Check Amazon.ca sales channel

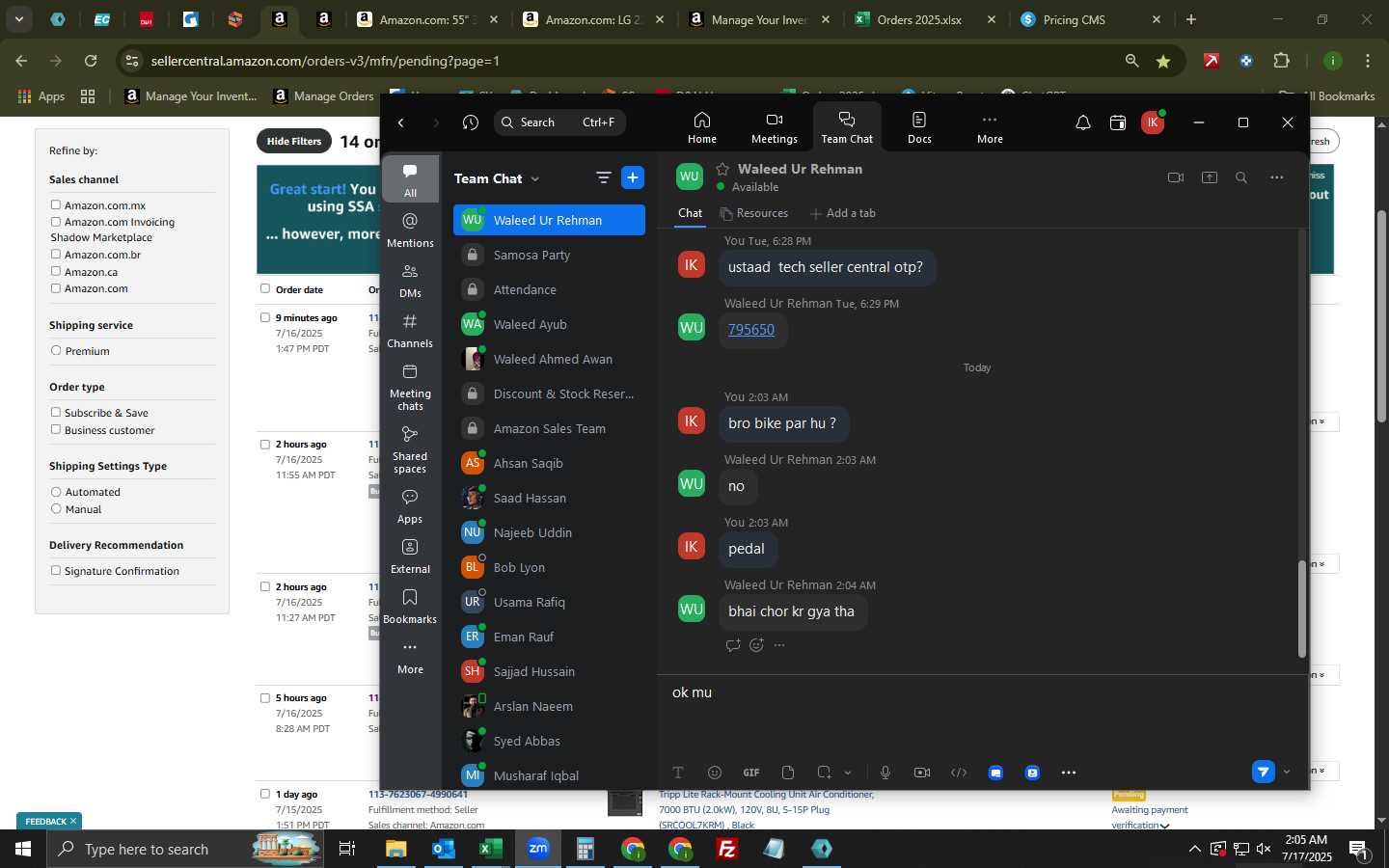[x=56, y=271]
